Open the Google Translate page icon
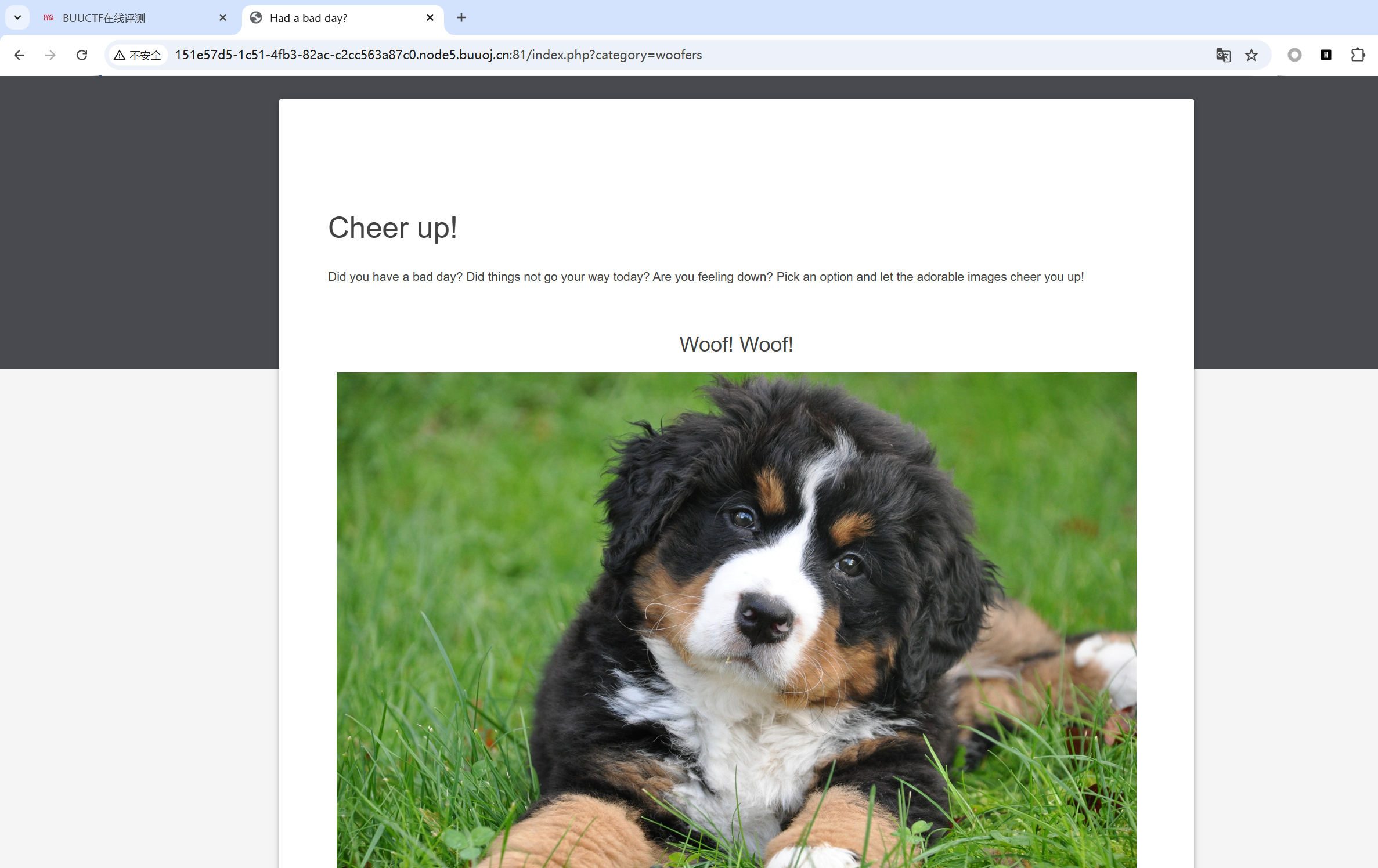Image resolution: width=1378 pixels, height=868 pixels. coord(1223,55)
